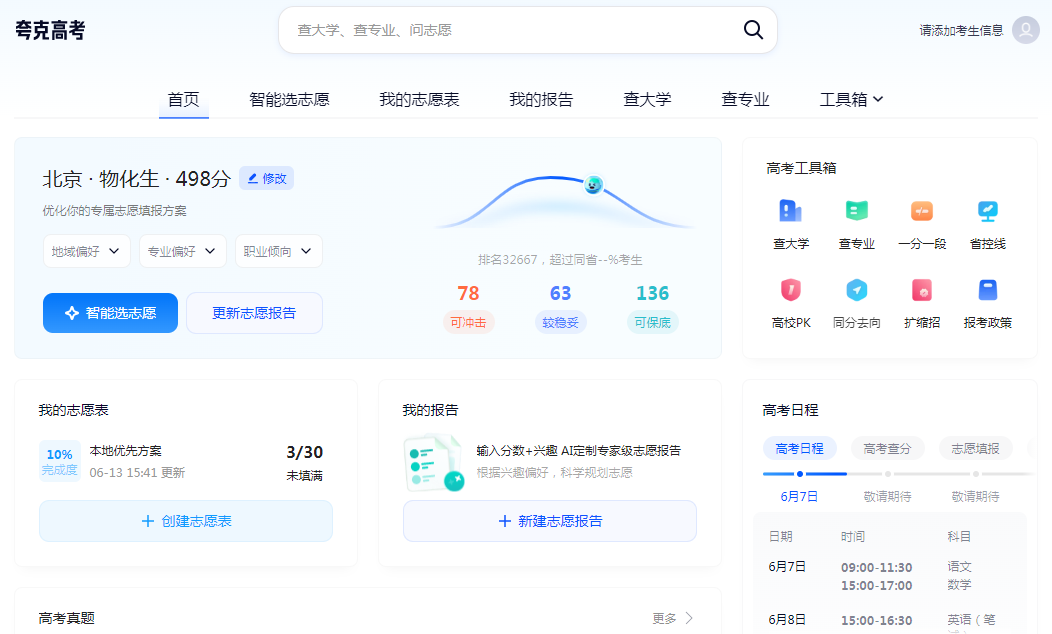
Task: Click the 夸克高考 logo
Action: pyautogui.click(x=50, y=30)
